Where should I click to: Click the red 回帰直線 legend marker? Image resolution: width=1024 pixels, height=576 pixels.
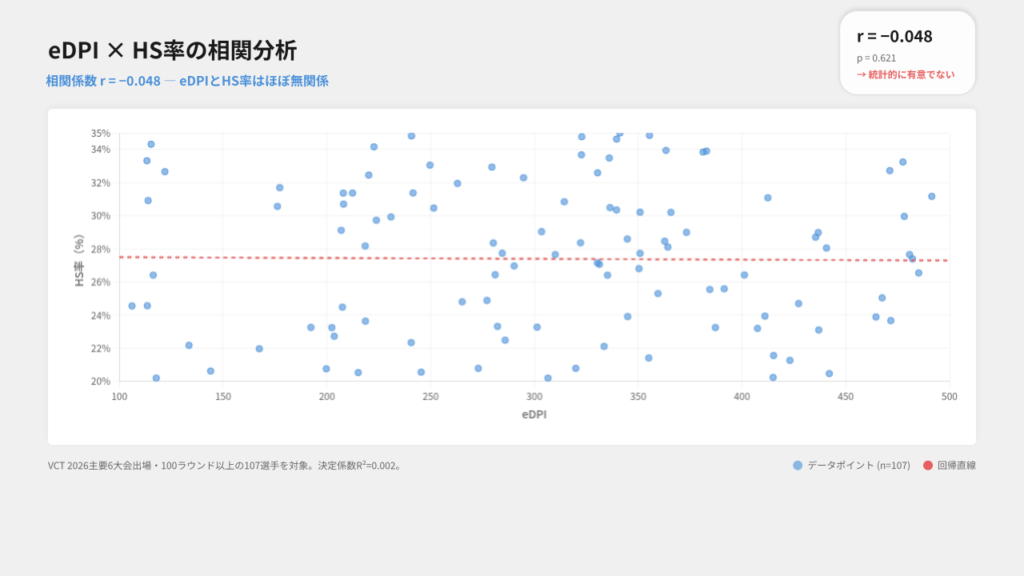927,465
